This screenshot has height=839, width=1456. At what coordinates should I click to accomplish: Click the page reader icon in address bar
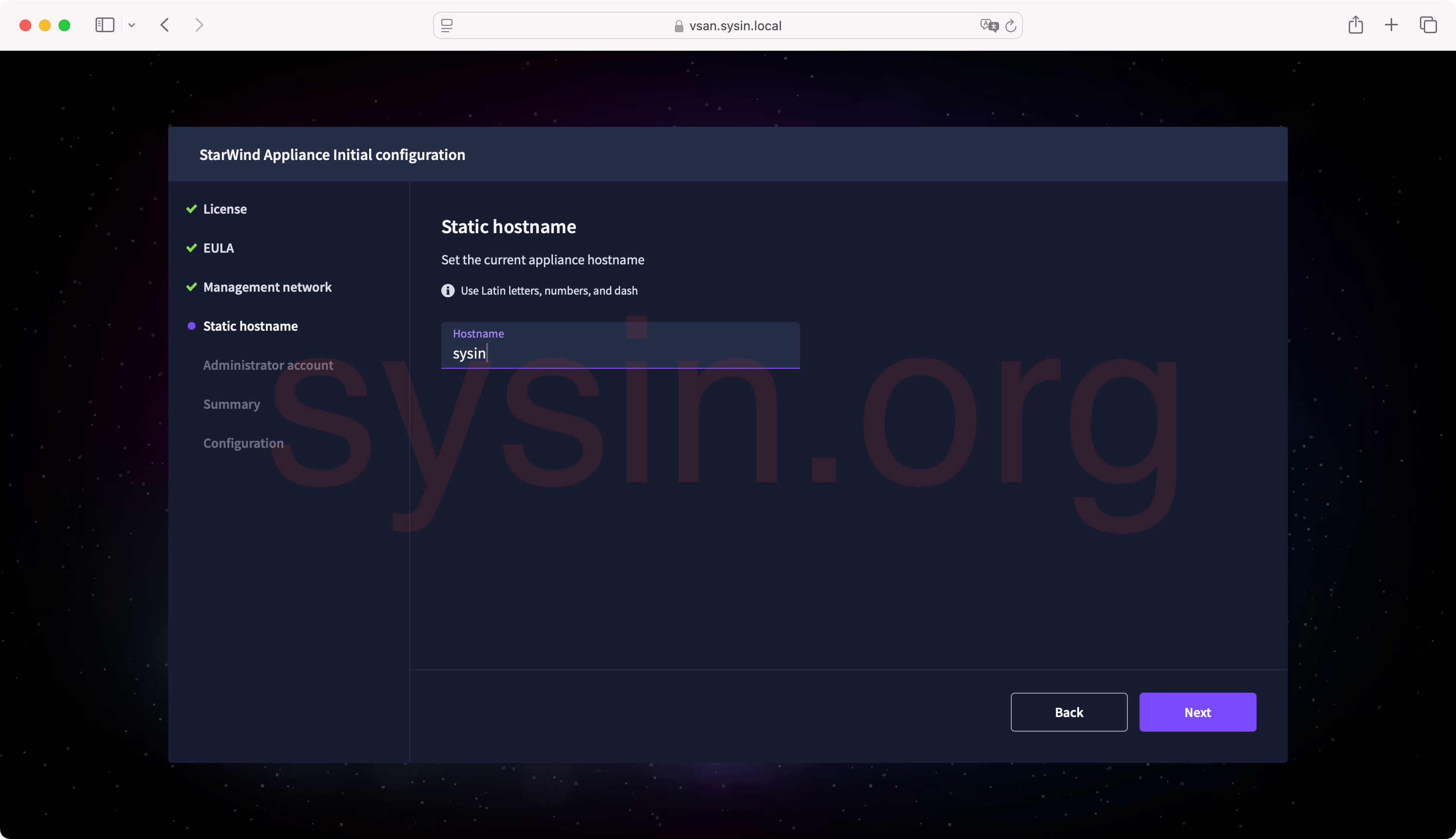(447, 26)
